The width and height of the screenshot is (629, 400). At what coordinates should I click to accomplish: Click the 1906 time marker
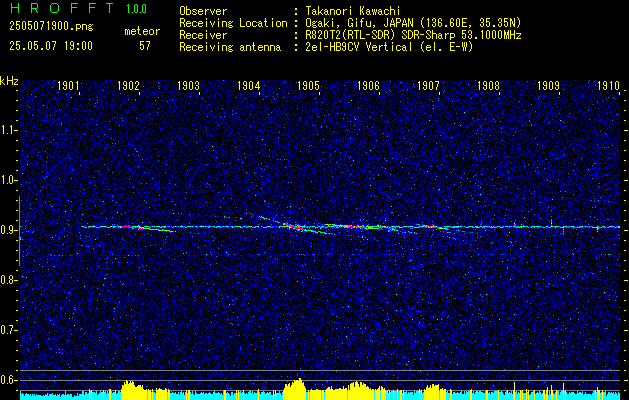[369, 86]
